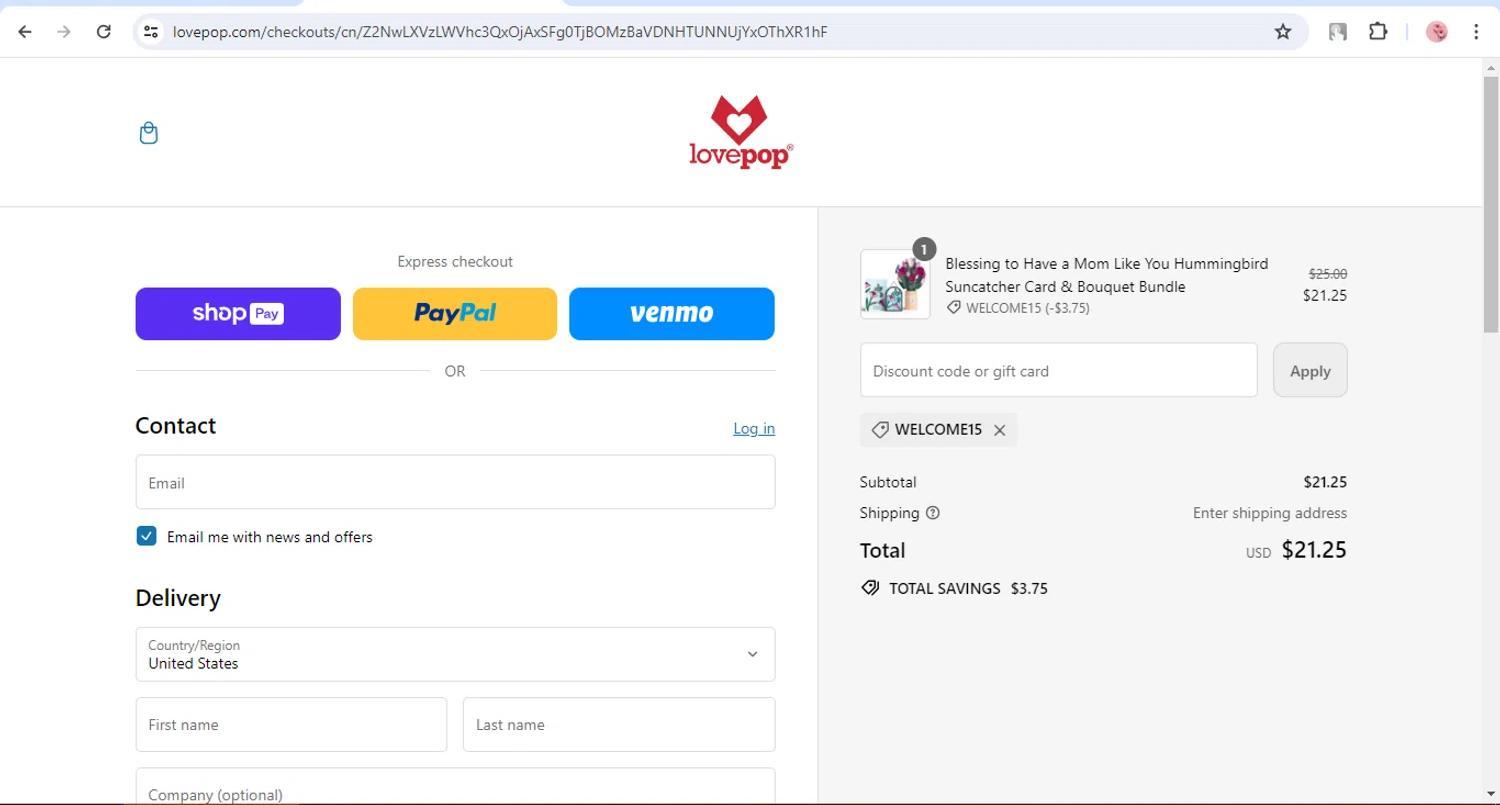Click the Delivery heading
The width and height of the screenshot is (1500, 805).
coord(178,598)
